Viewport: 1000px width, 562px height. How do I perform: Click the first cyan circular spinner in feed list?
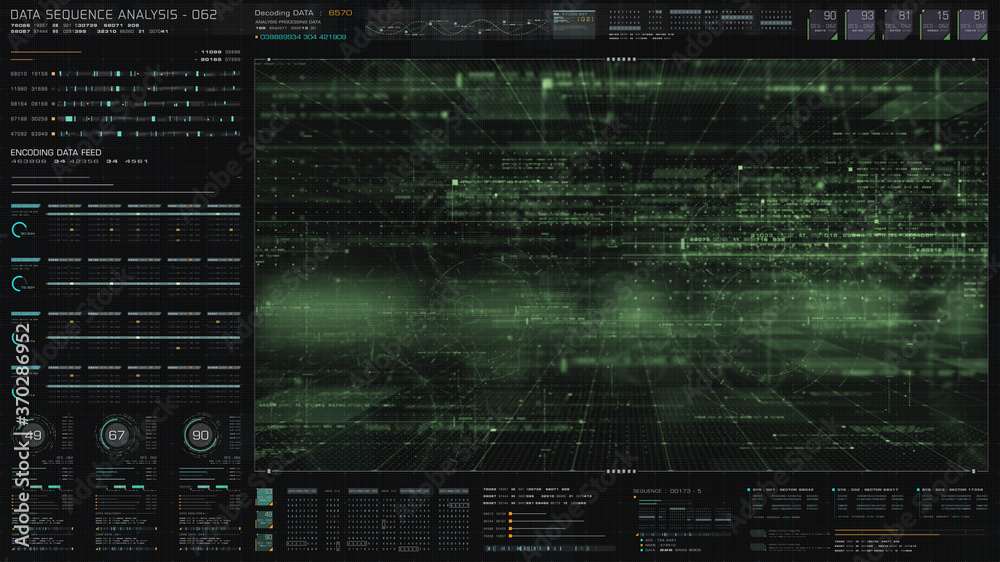click(19, 230)
